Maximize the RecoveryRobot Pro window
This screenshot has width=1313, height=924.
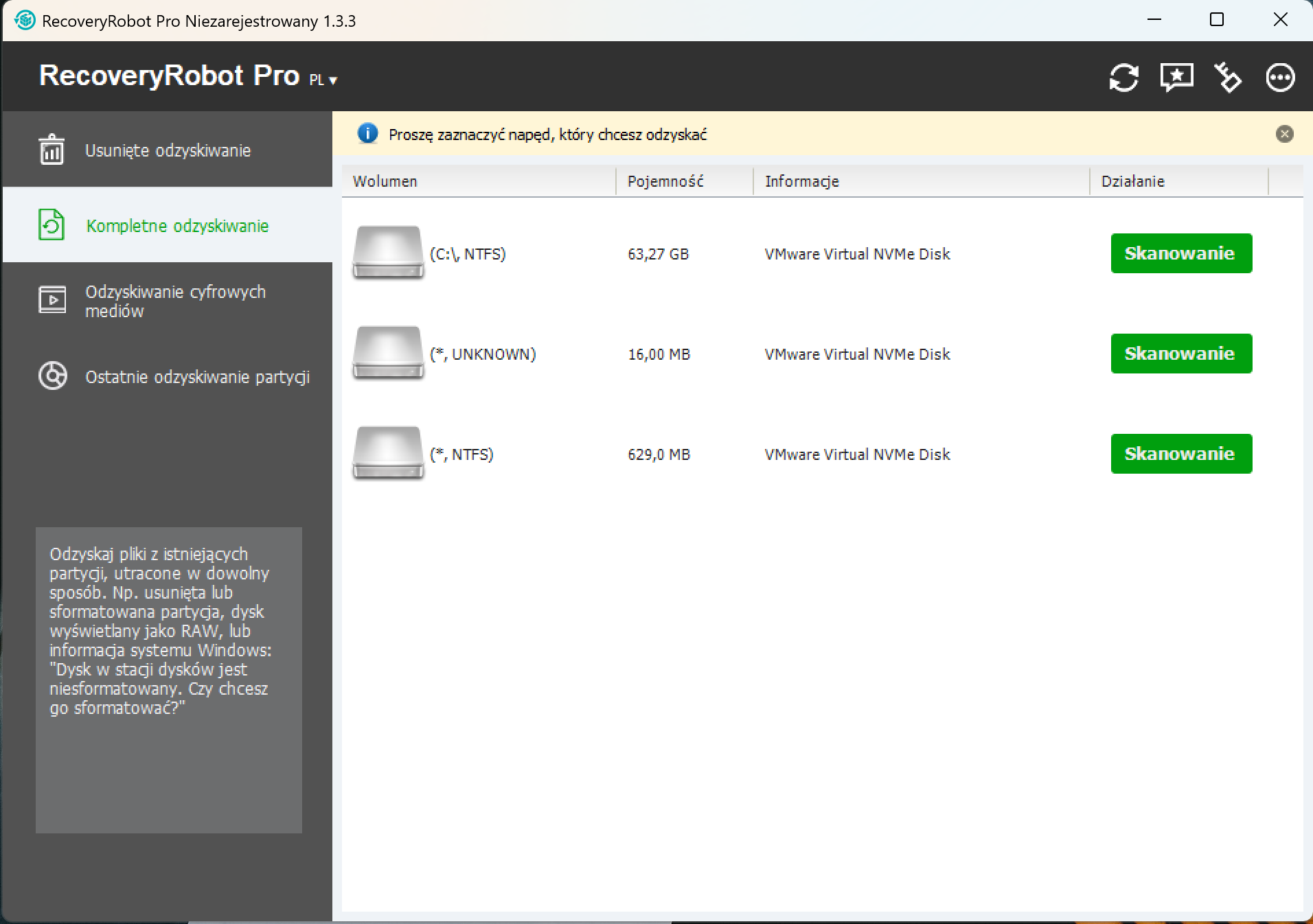tap(1216, 20)
